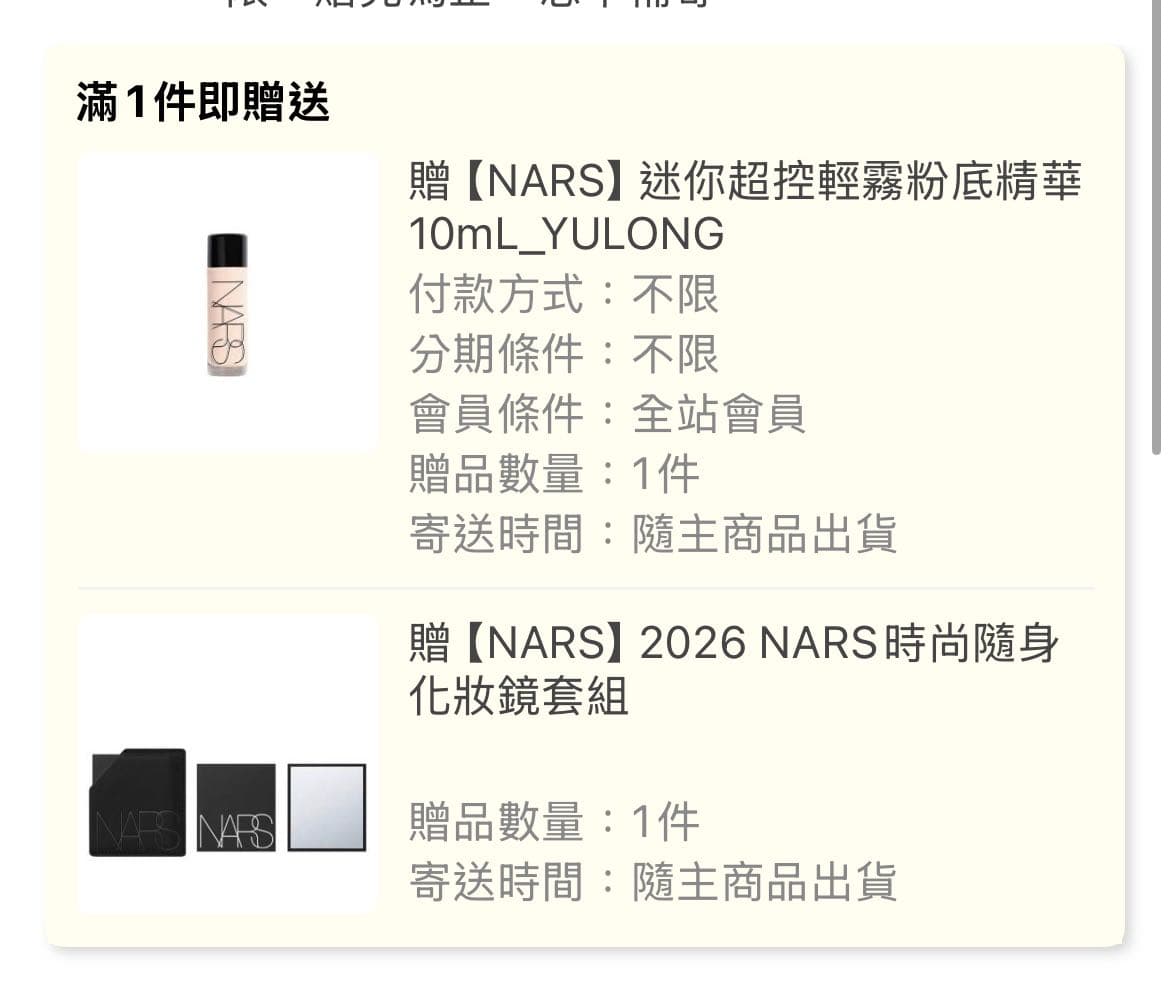Click the divider between the two gifts
1170x983 pixels.
[586, 588]
